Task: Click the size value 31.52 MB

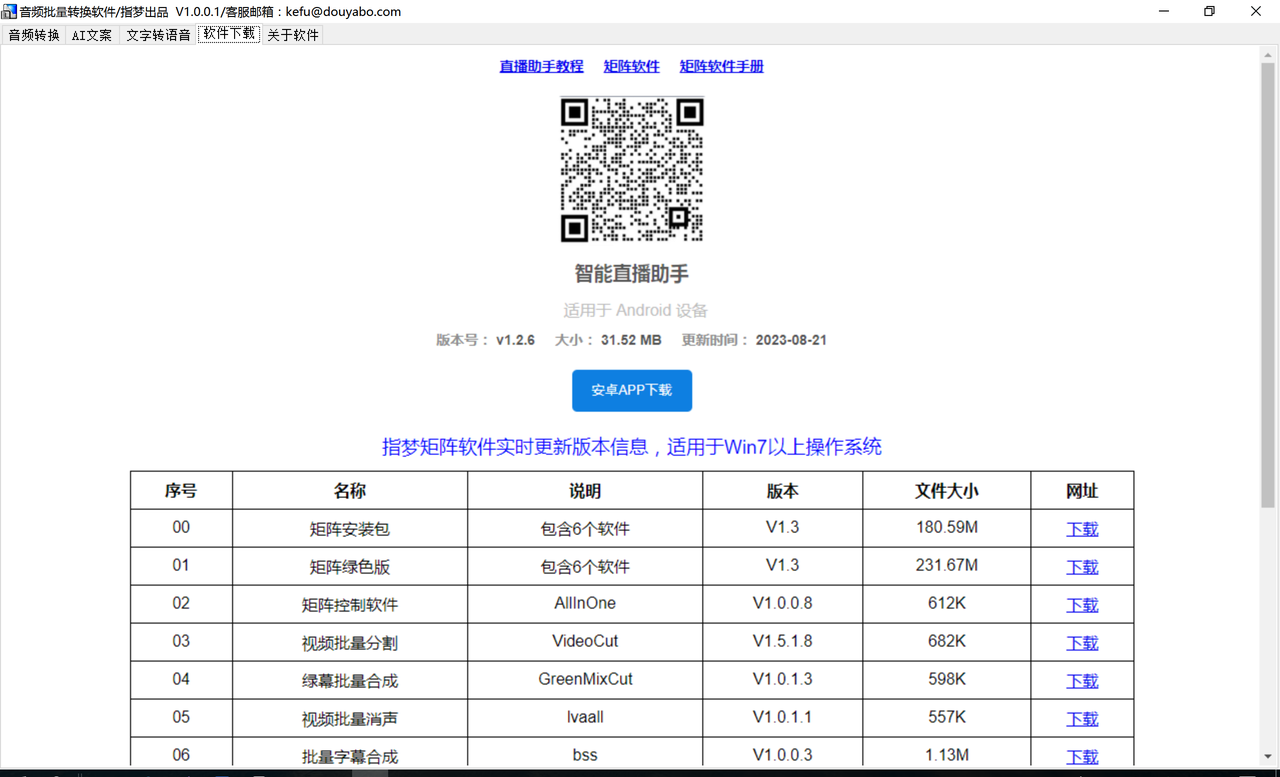Action: (631, 340)
